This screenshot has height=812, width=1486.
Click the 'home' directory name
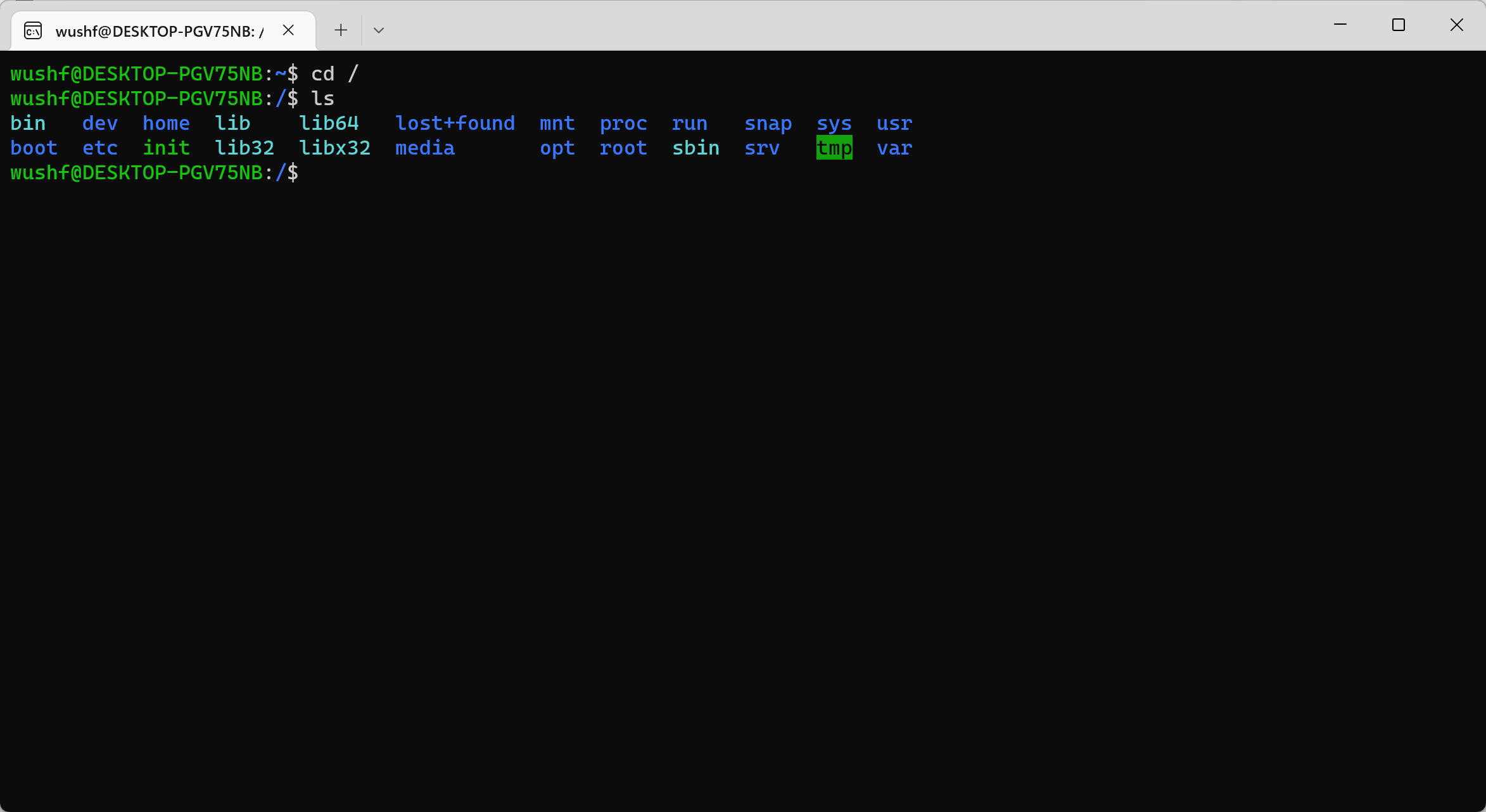pos(166,124)
